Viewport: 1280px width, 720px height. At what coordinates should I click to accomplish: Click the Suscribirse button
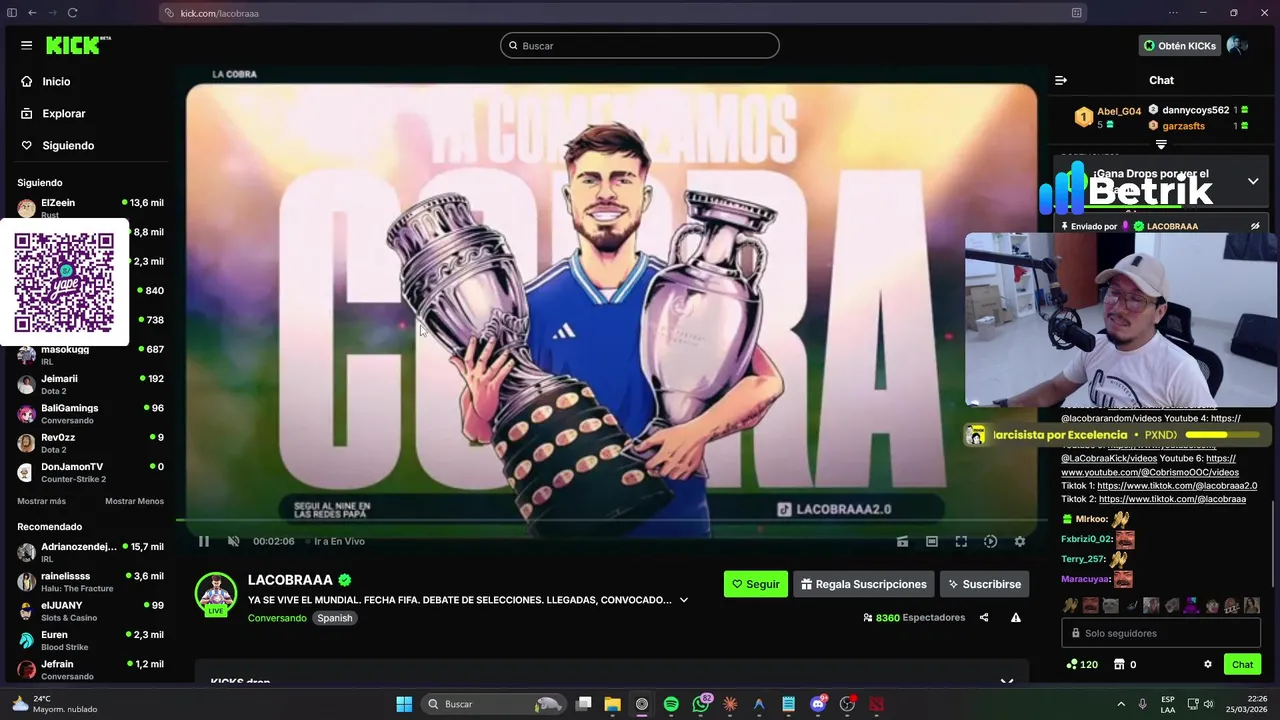pos(984,584)
